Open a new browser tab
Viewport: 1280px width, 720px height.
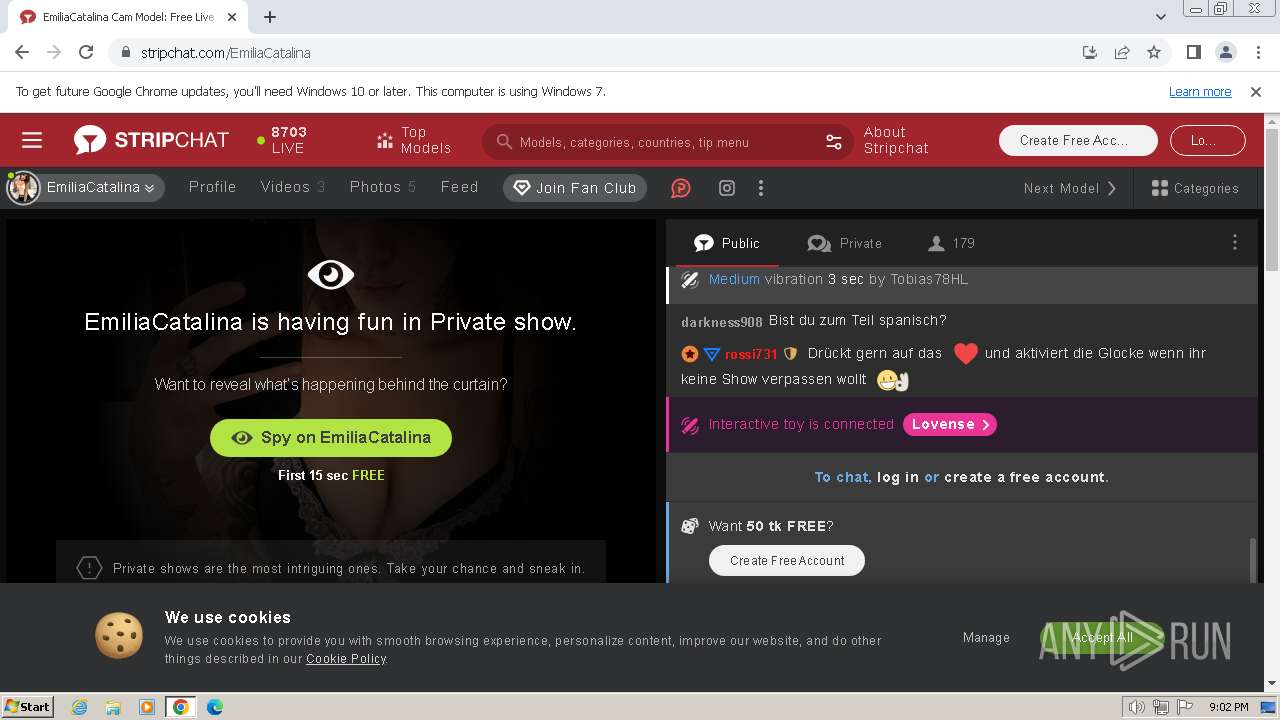pyautogui.click(x=270, y=17)
